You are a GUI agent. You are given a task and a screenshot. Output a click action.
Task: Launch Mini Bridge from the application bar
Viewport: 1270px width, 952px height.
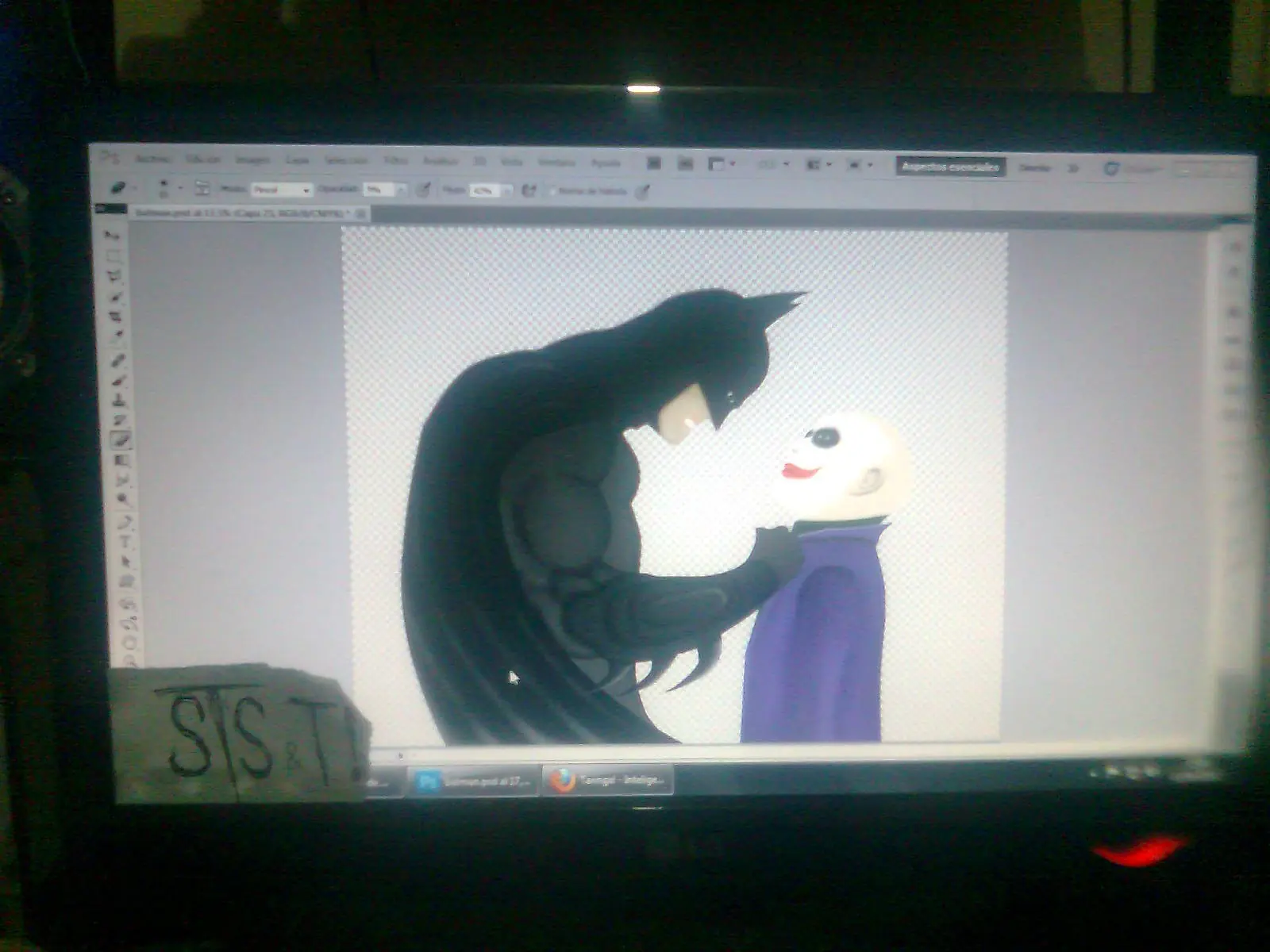(685, 164)
